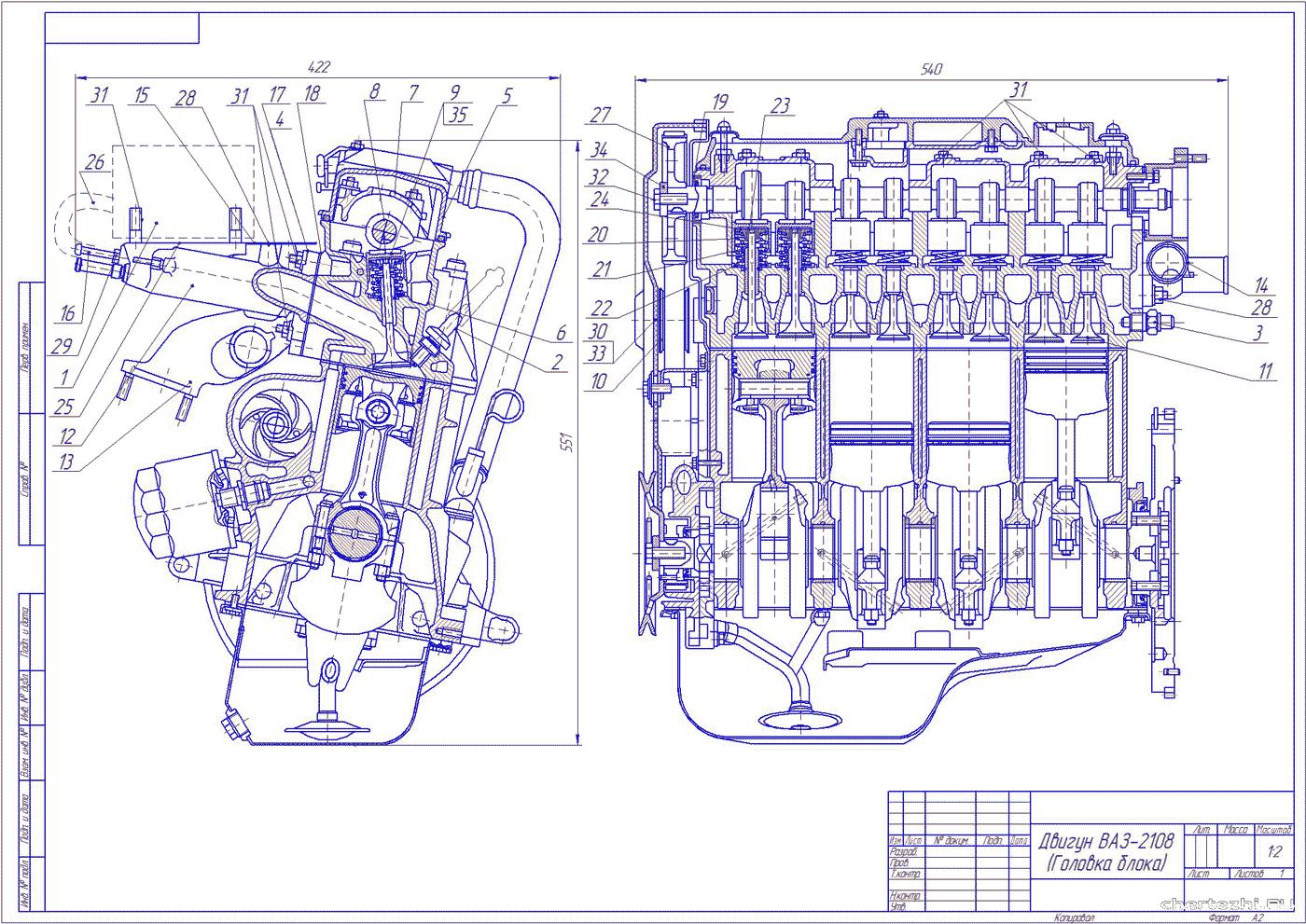Viewport: 1306px width, 924px height.
Task: Click part callout number 27
Action: pyautogui.click(x=600, y=116)
